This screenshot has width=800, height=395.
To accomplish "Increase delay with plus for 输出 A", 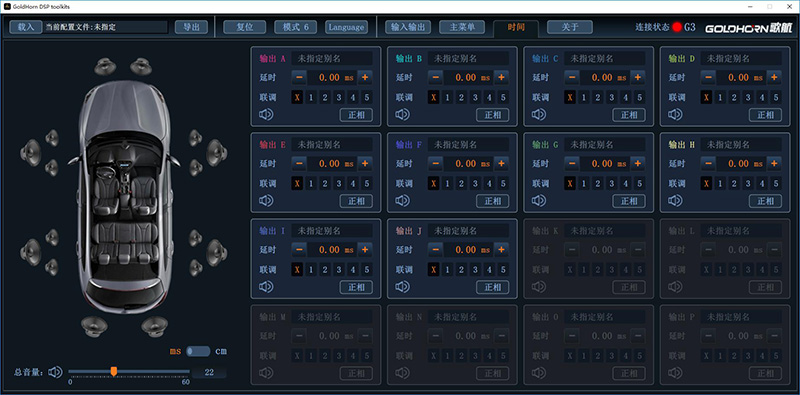I will point(365,78).
